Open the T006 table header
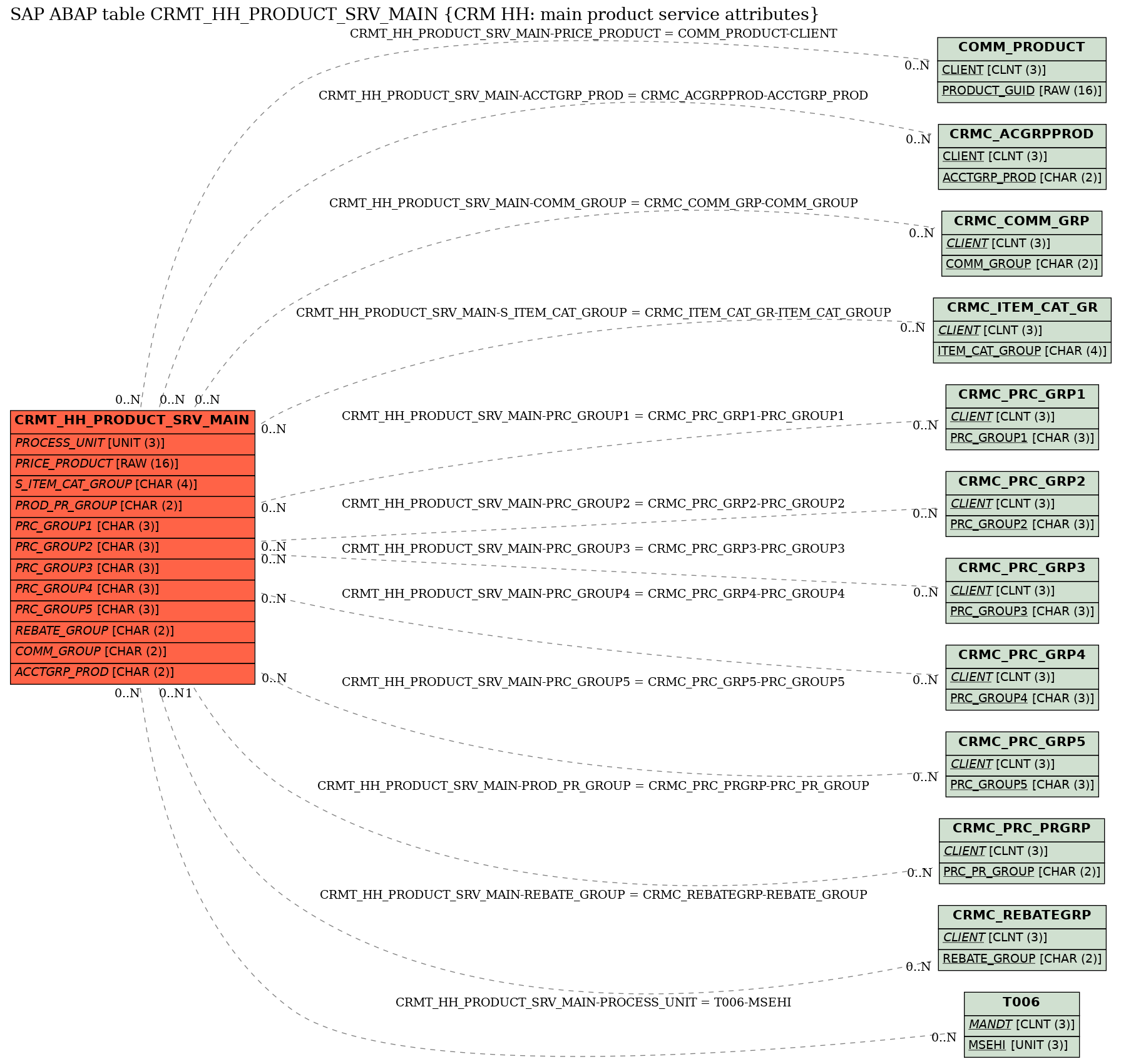The image size is (1121, 1064). [1021, 1003]
